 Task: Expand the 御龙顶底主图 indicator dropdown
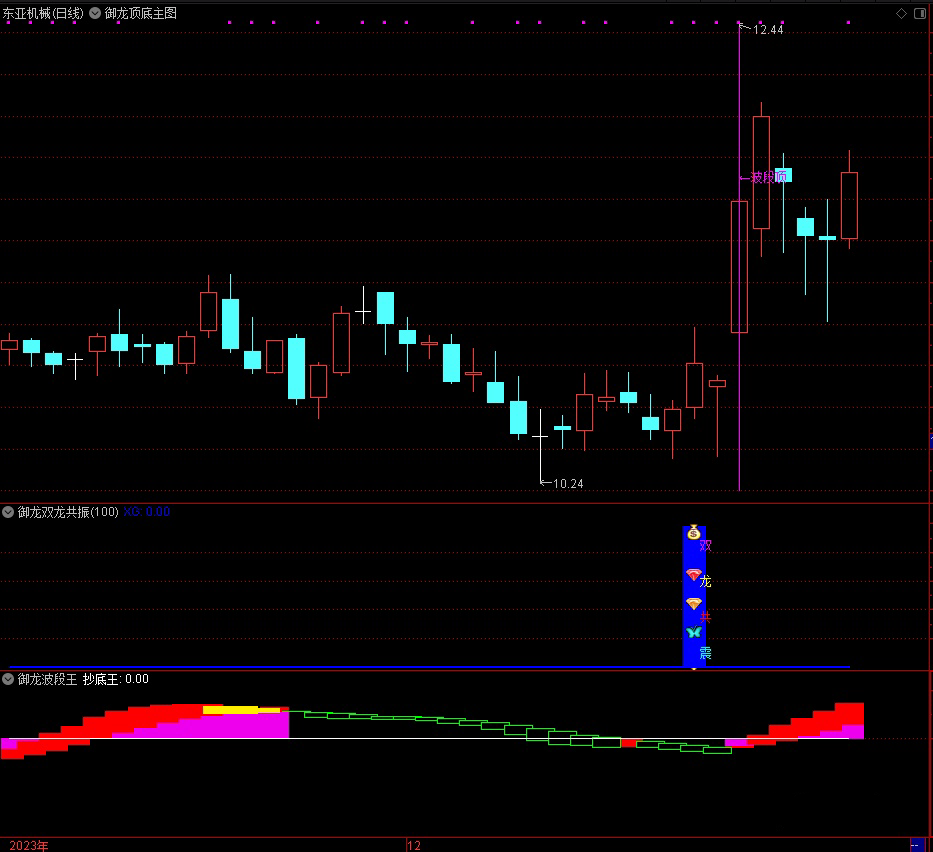click(x=95, y=13)
